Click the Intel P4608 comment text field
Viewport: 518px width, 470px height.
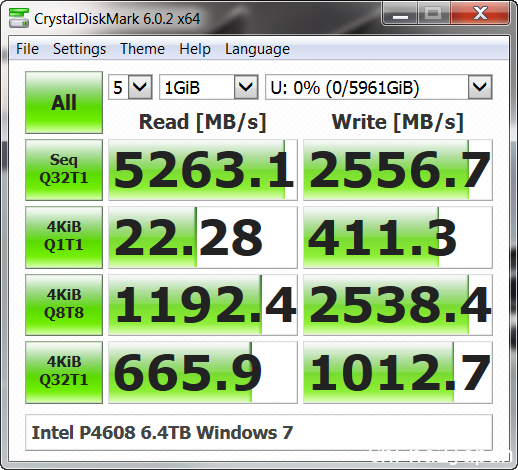point(259,433)
